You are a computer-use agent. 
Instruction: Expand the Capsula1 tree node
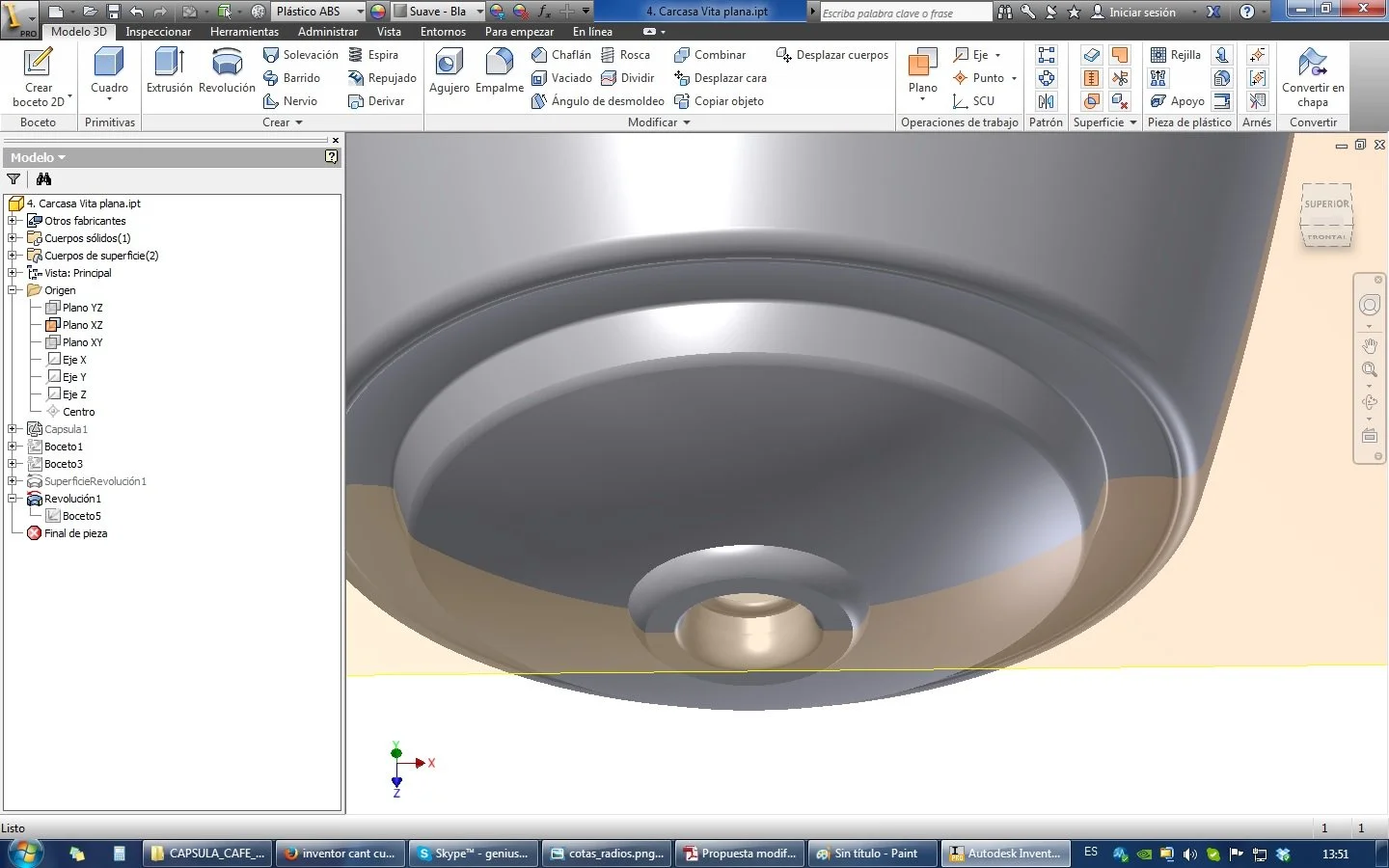click(x=13, y=429)
